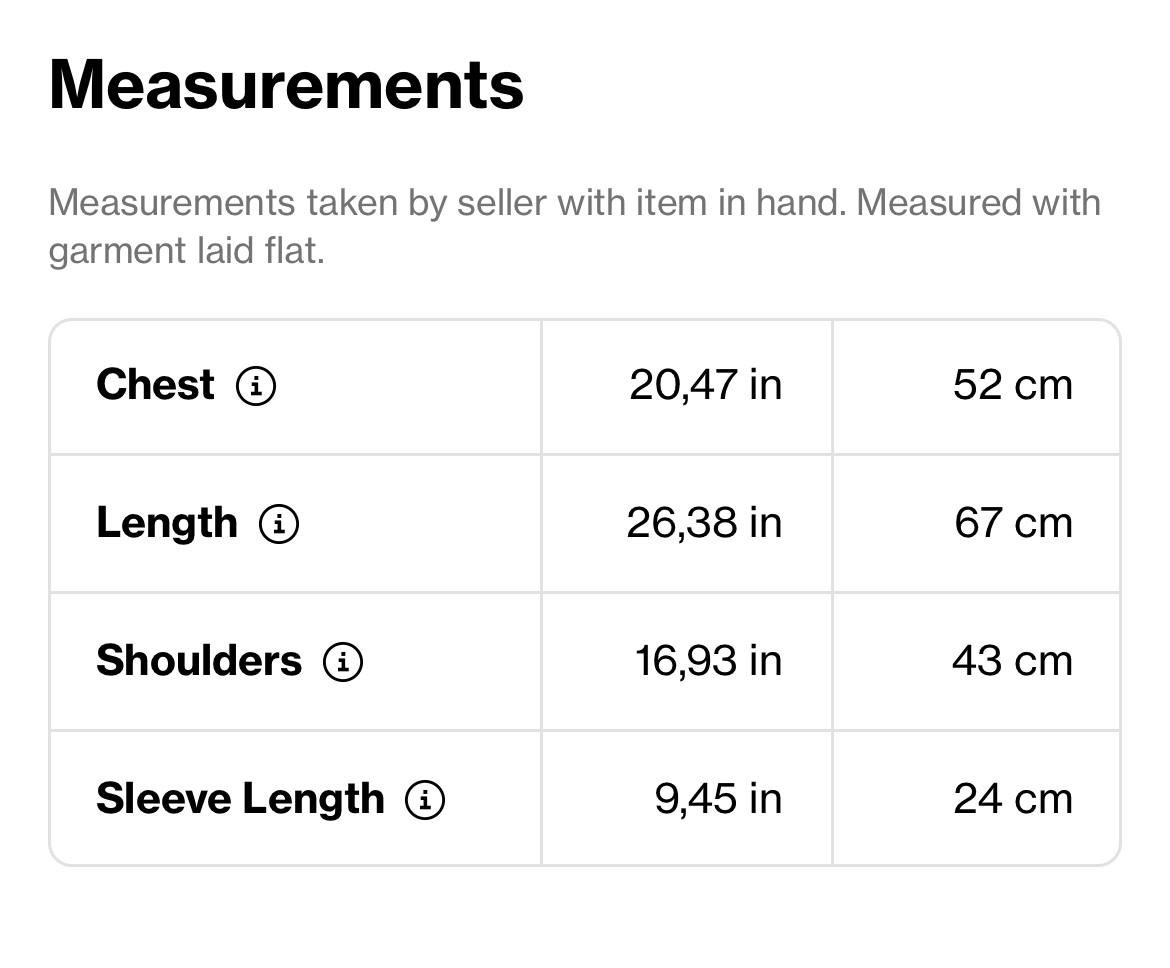
Task: Select the 9,45 in sleeve value
Action: tap(718, 799)
